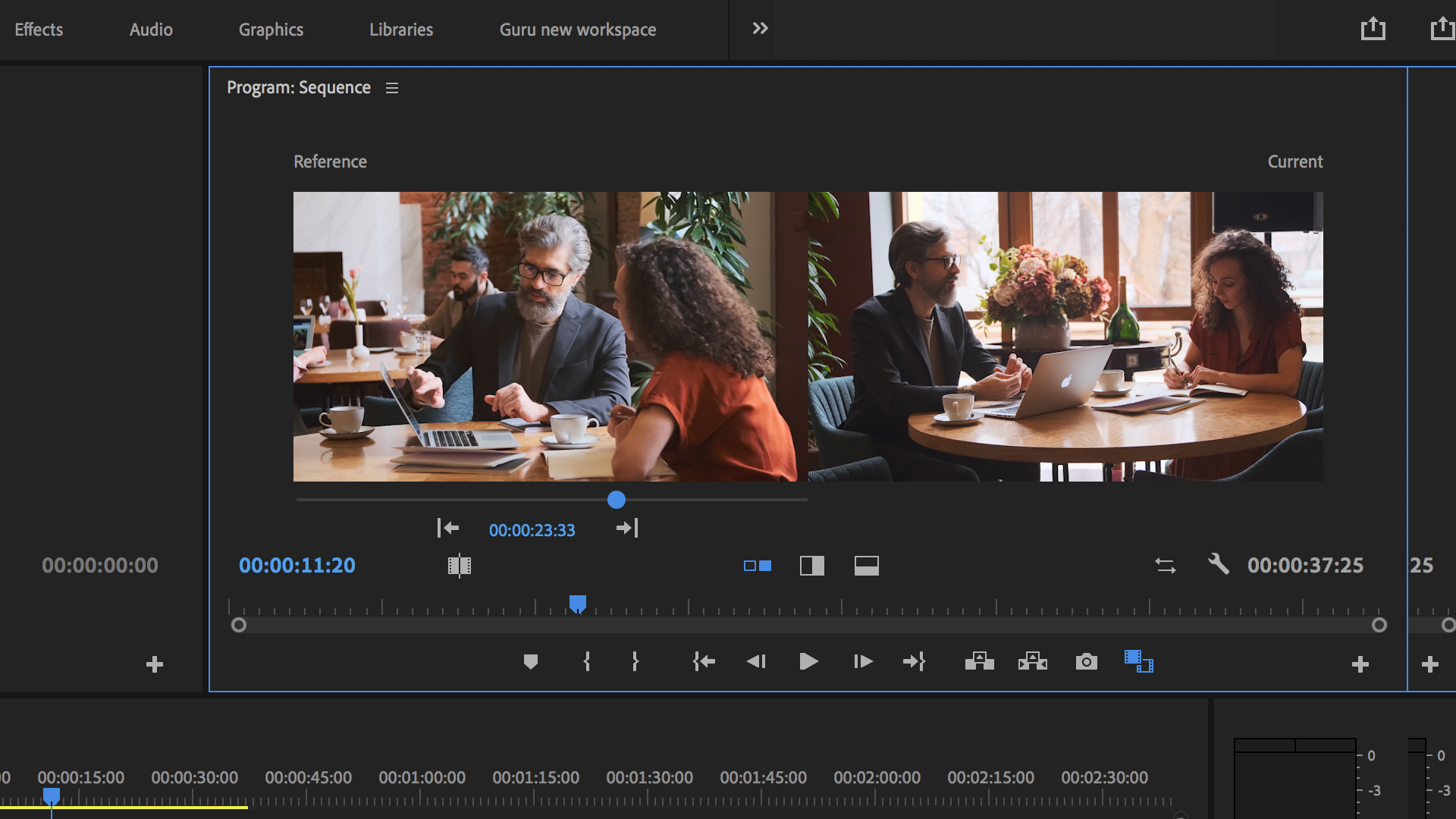This screenshot has width=1456, height=819.
Task: Click the 00:00:30:00 timeline ruler label
Action: 195,778
